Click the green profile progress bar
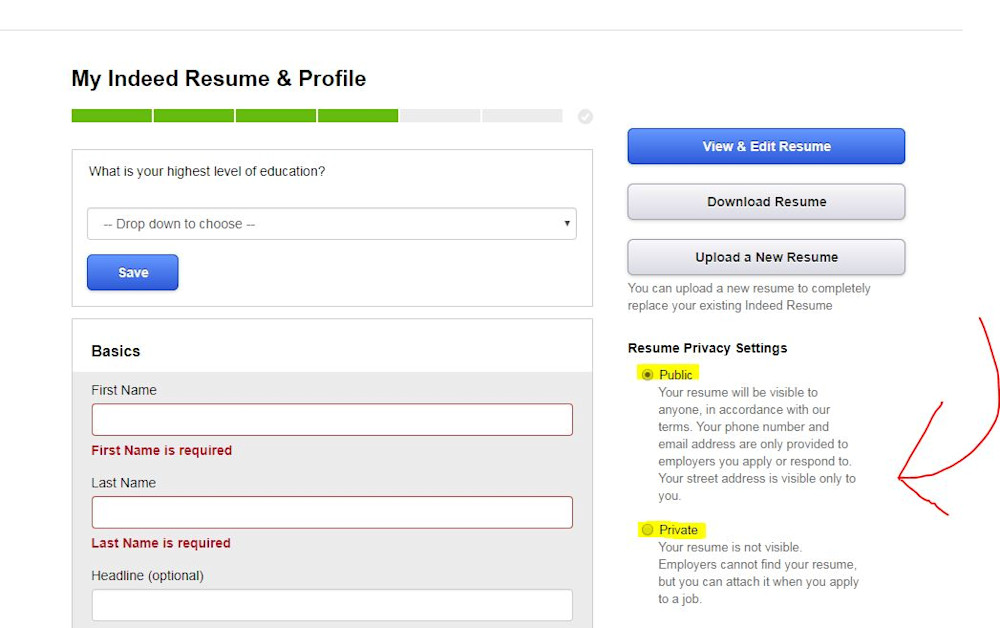The width and height of the screenshot is (1000, 628). 235,115
